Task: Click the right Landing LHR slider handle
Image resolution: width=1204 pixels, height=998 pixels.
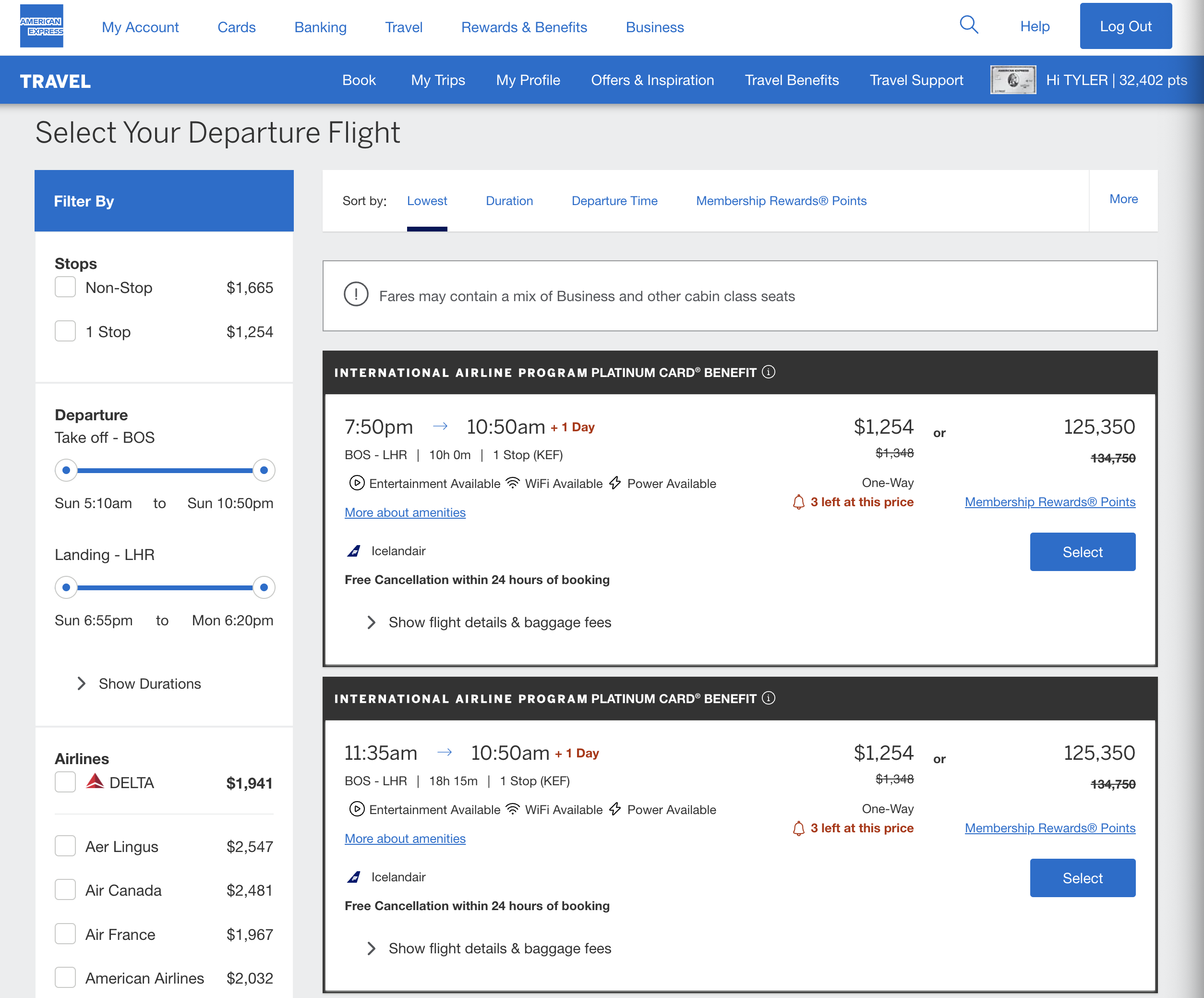Action: coord(264,587)
